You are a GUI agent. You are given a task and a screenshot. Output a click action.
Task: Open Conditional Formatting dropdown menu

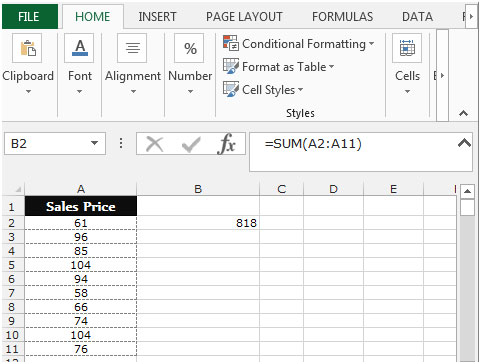[371, 44]
